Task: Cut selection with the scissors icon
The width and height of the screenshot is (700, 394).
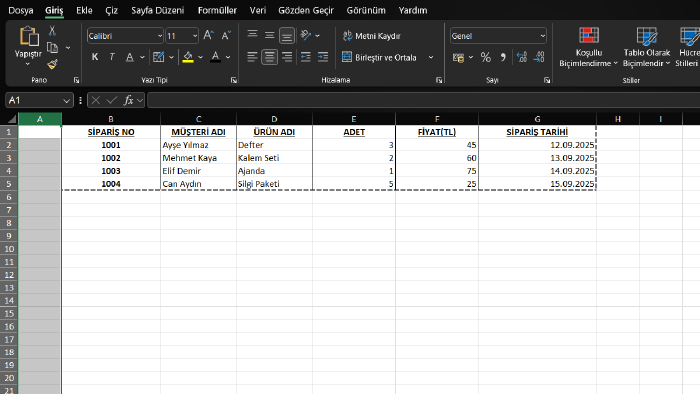Action: coord(52,31)
